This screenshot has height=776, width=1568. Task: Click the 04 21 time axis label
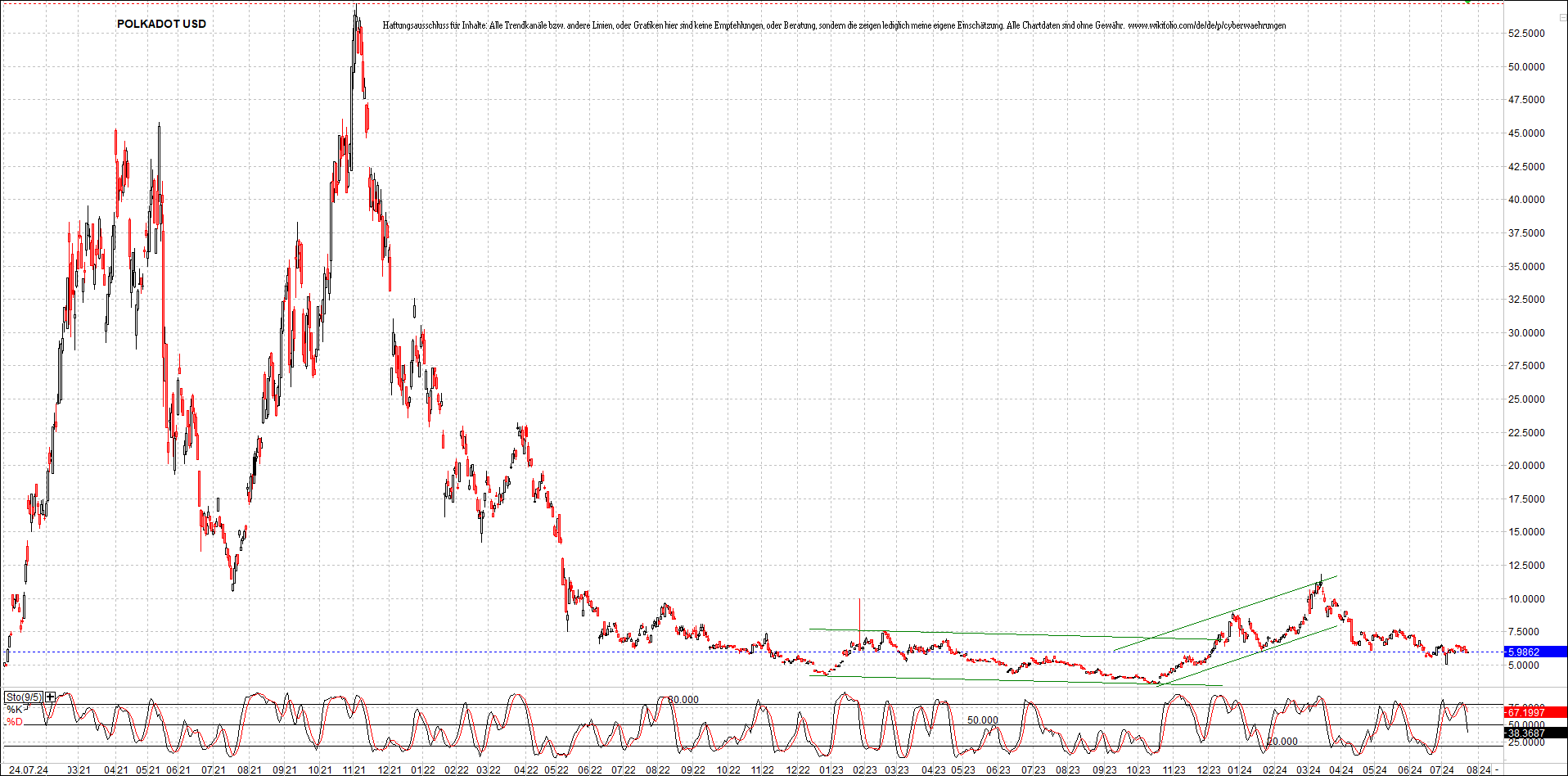point(116,770)
